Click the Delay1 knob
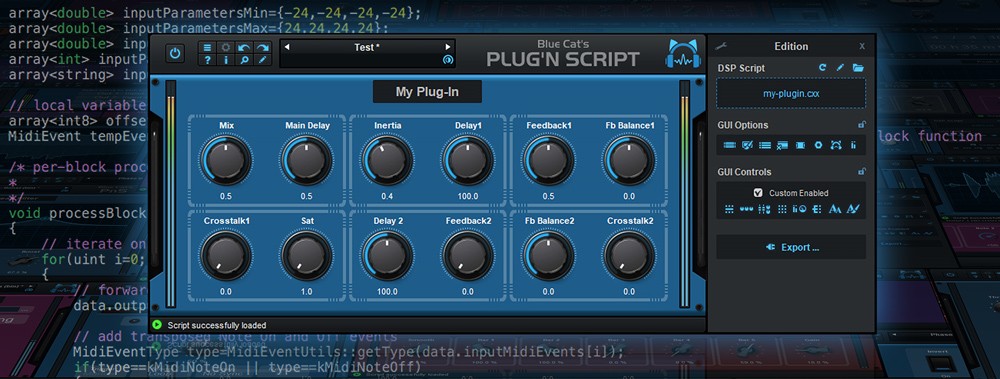The image size is (1000, 379). tap(468, 161)
